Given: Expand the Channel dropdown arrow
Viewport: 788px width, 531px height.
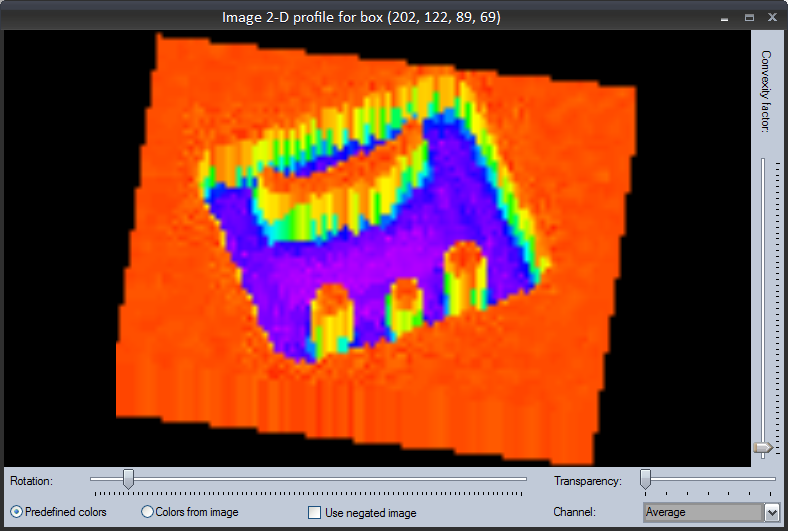Looking at the screenshot, I should click(771, 513).
